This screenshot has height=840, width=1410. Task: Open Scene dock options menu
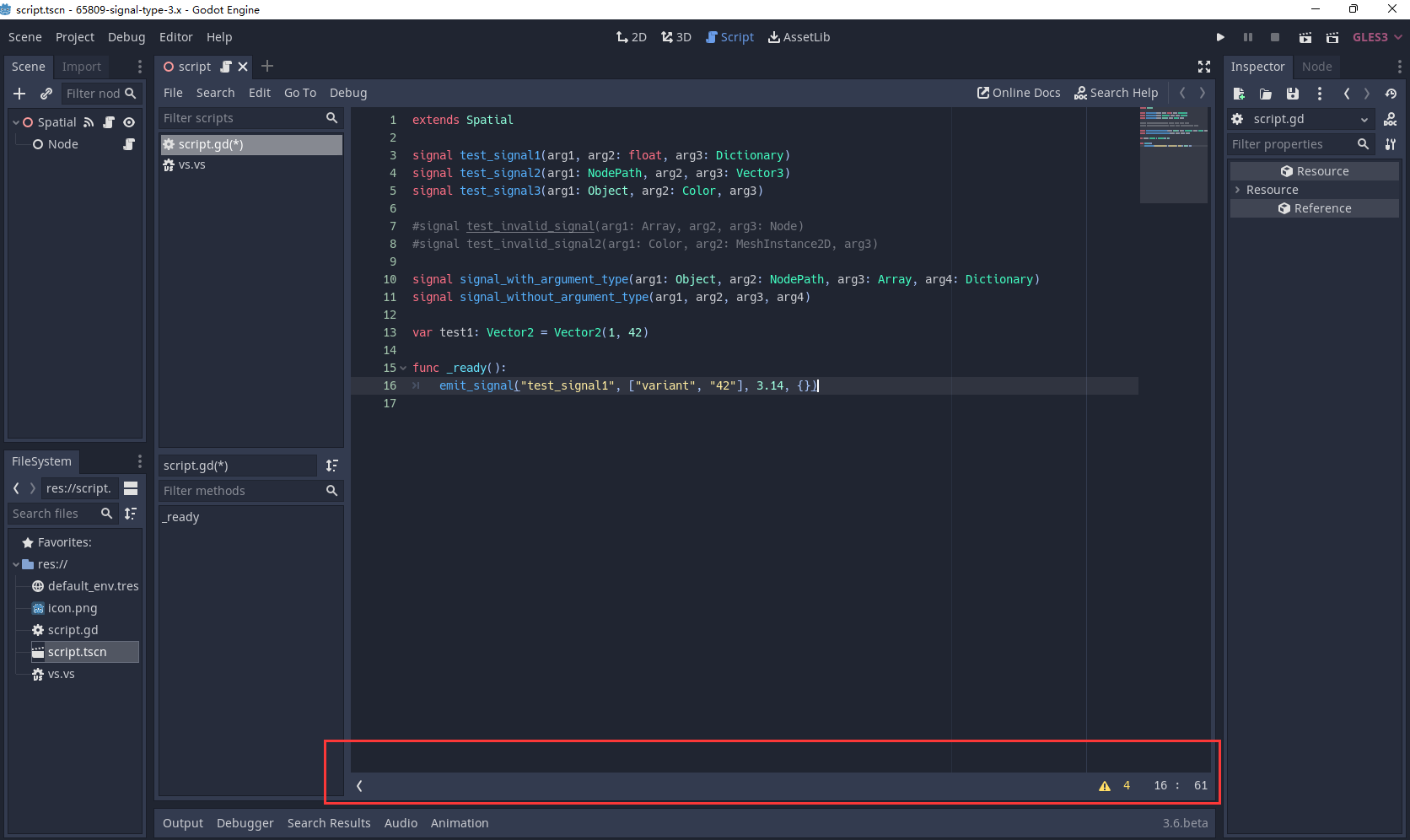140,67
